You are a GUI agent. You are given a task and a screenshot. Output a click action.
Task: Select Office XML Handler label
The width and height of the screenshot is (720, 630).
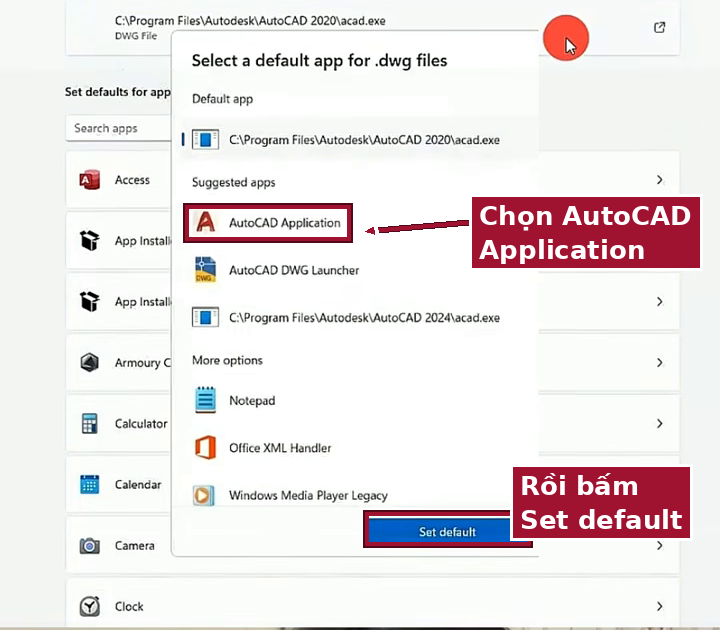point(280,448)
